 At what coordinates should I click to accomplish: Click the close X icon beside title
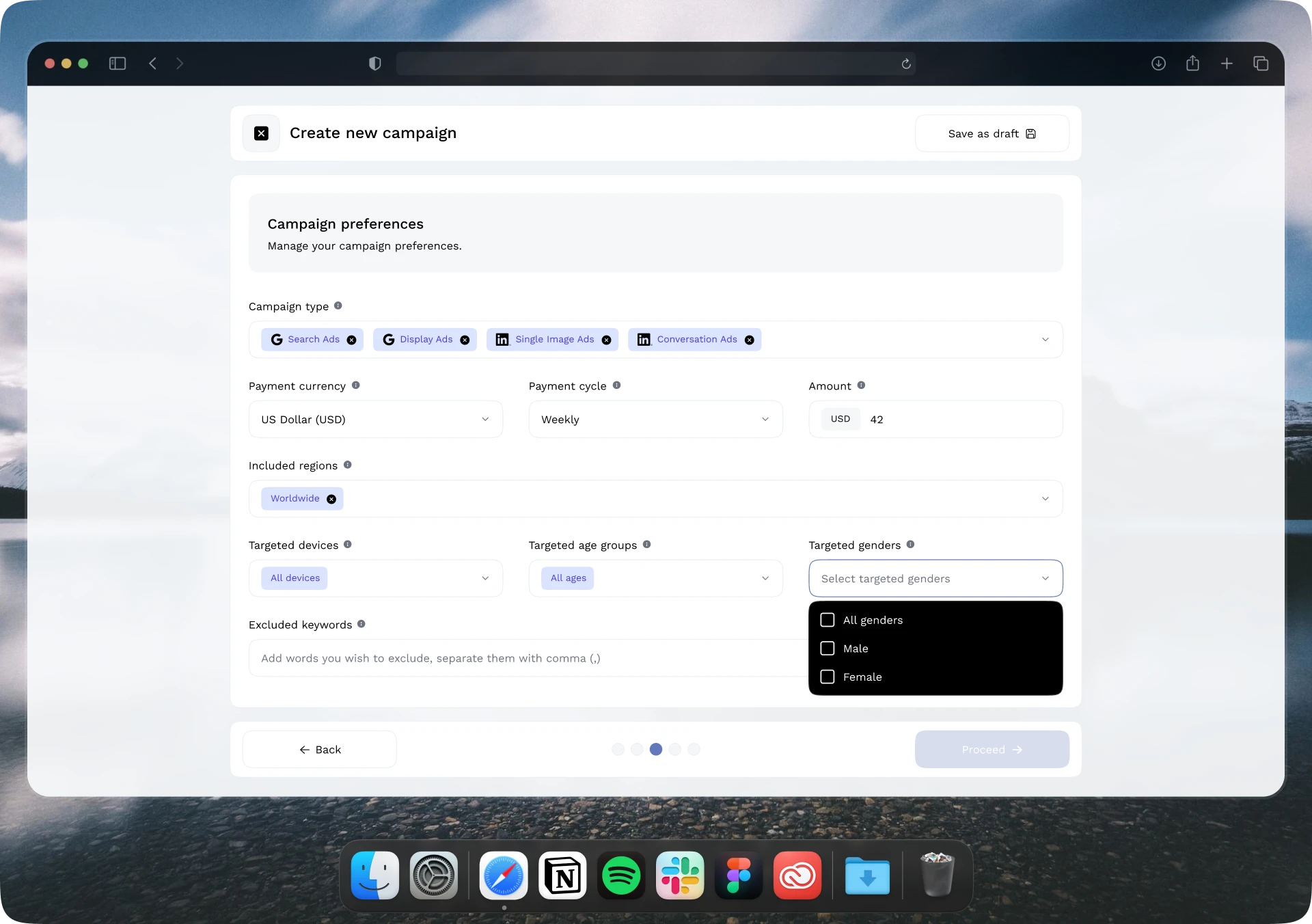261,133
